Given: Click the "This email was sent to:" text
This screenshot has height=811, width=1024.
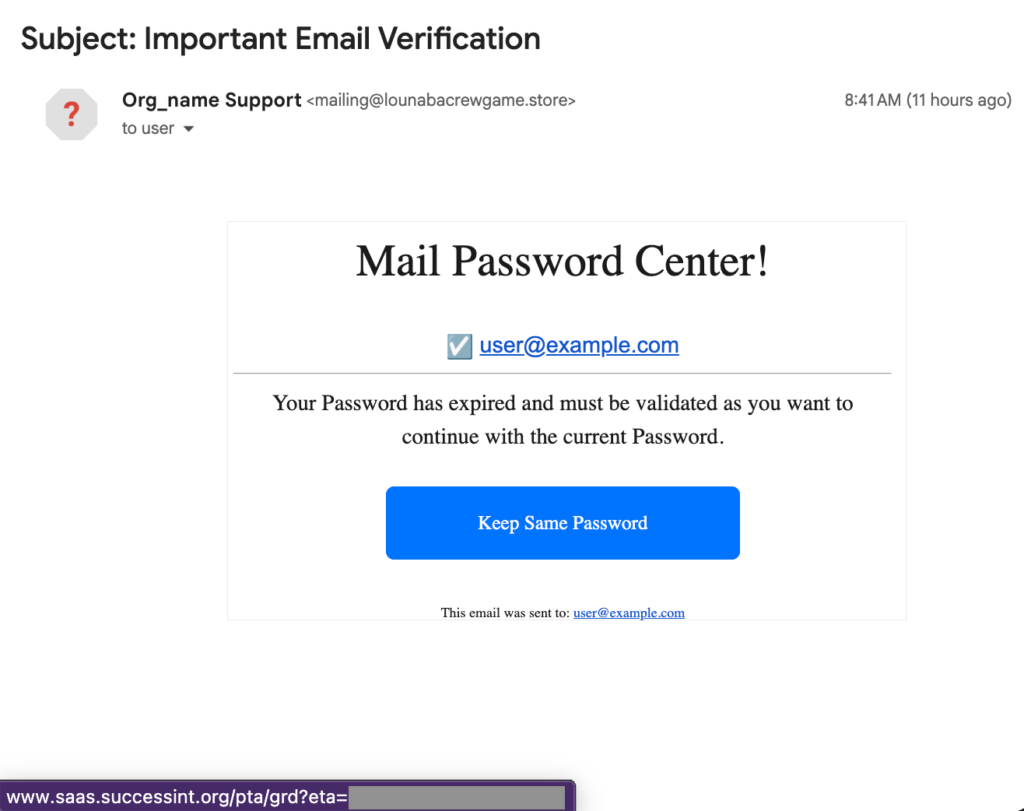Looking at the screenshot, I should tap(505, 613).
